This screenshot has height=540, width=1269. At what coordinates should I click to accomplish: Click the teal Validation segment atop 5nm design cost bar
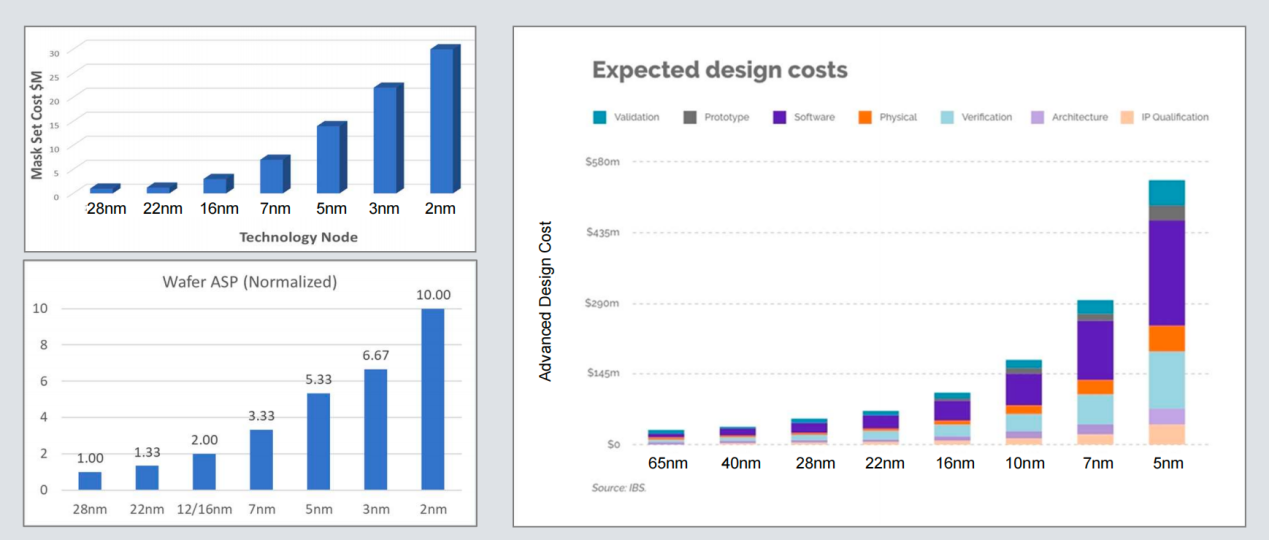(1166, 193)
